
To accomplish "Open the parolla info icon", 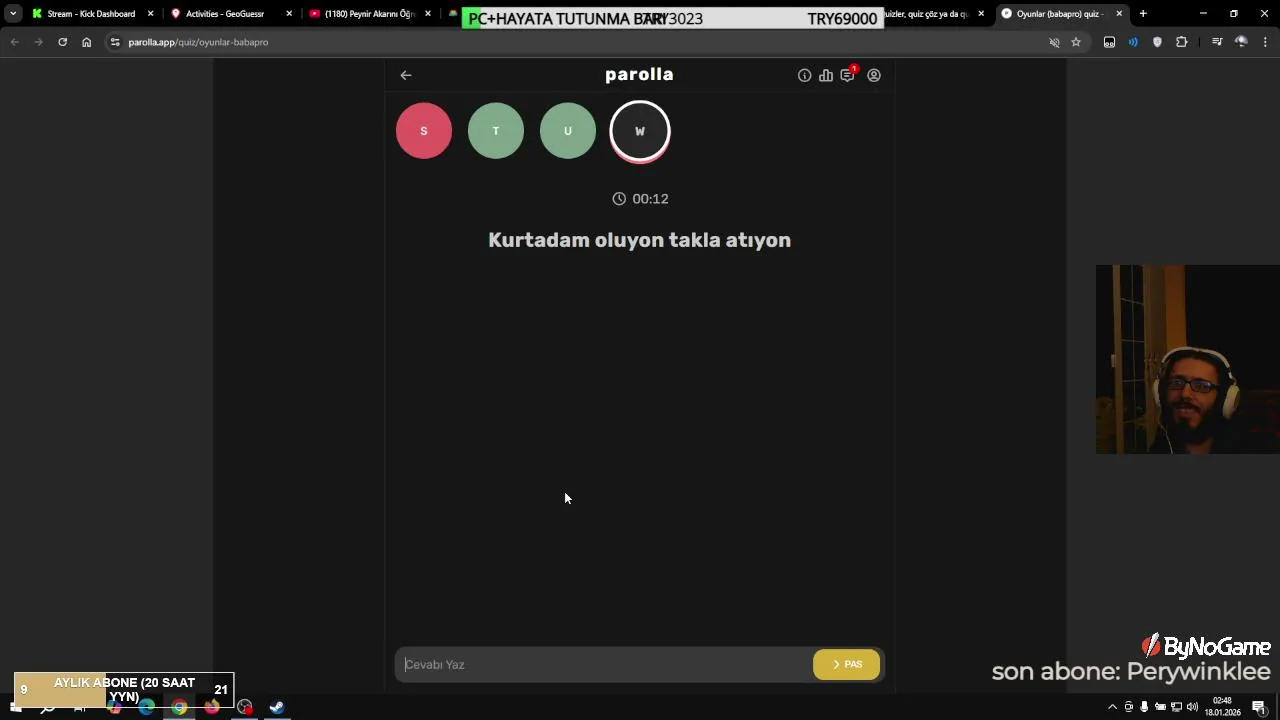I will (x=804, y=75).
